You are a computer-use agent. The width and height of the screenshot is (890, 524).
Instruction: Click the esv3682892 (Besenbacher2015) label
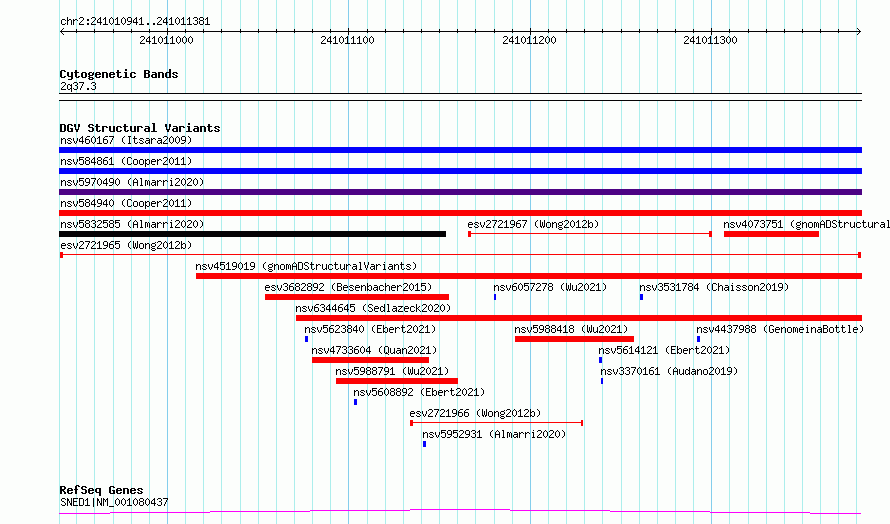(348, 287)
